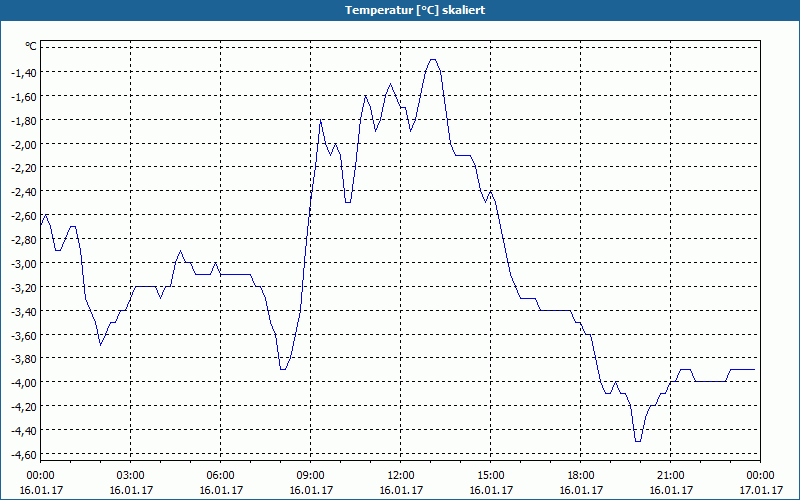Click the 18:00 x-axis time label

[581, 476]
